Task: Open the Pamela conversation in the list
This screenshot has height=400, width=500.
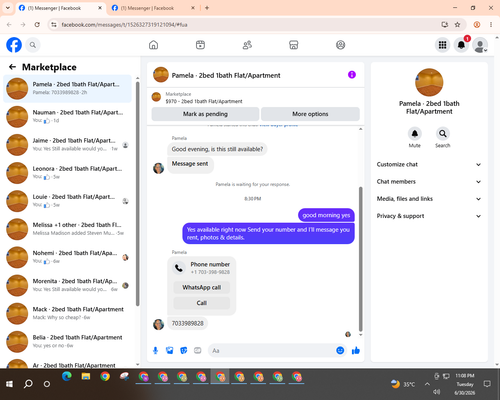Action: 67,89
